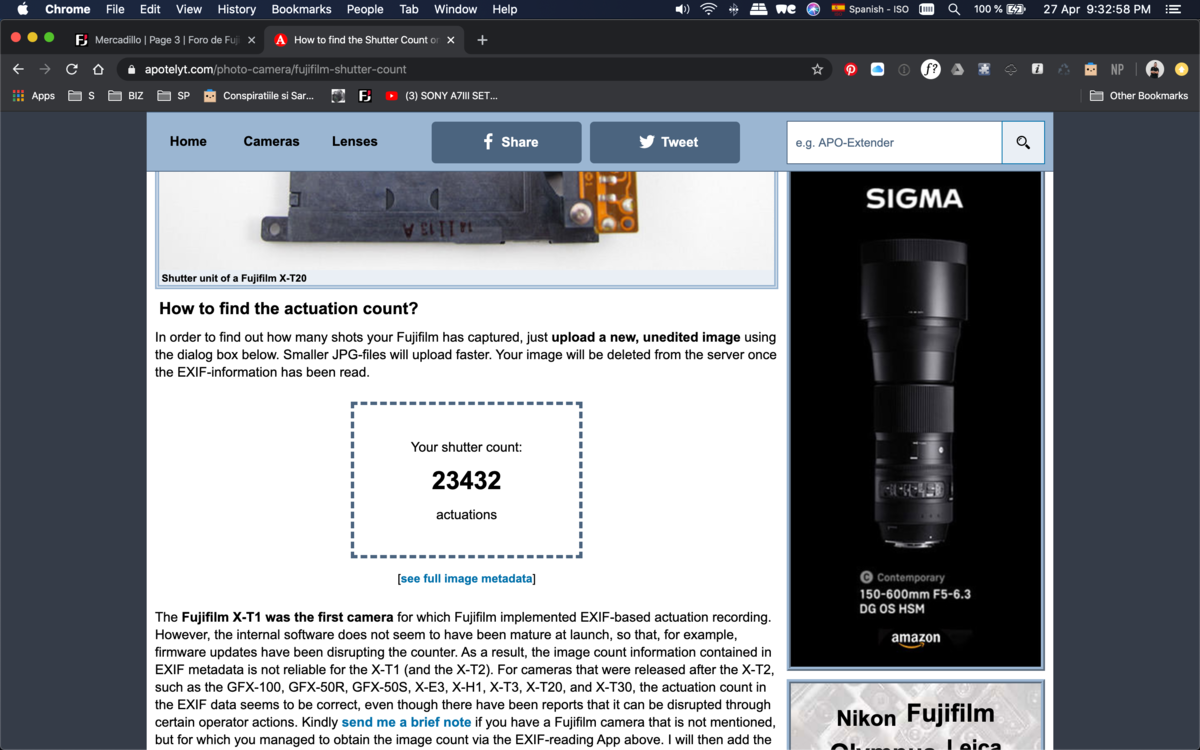Share the page on Facebook
This screenshot has width=1200, height=750.
coord(506,142)
